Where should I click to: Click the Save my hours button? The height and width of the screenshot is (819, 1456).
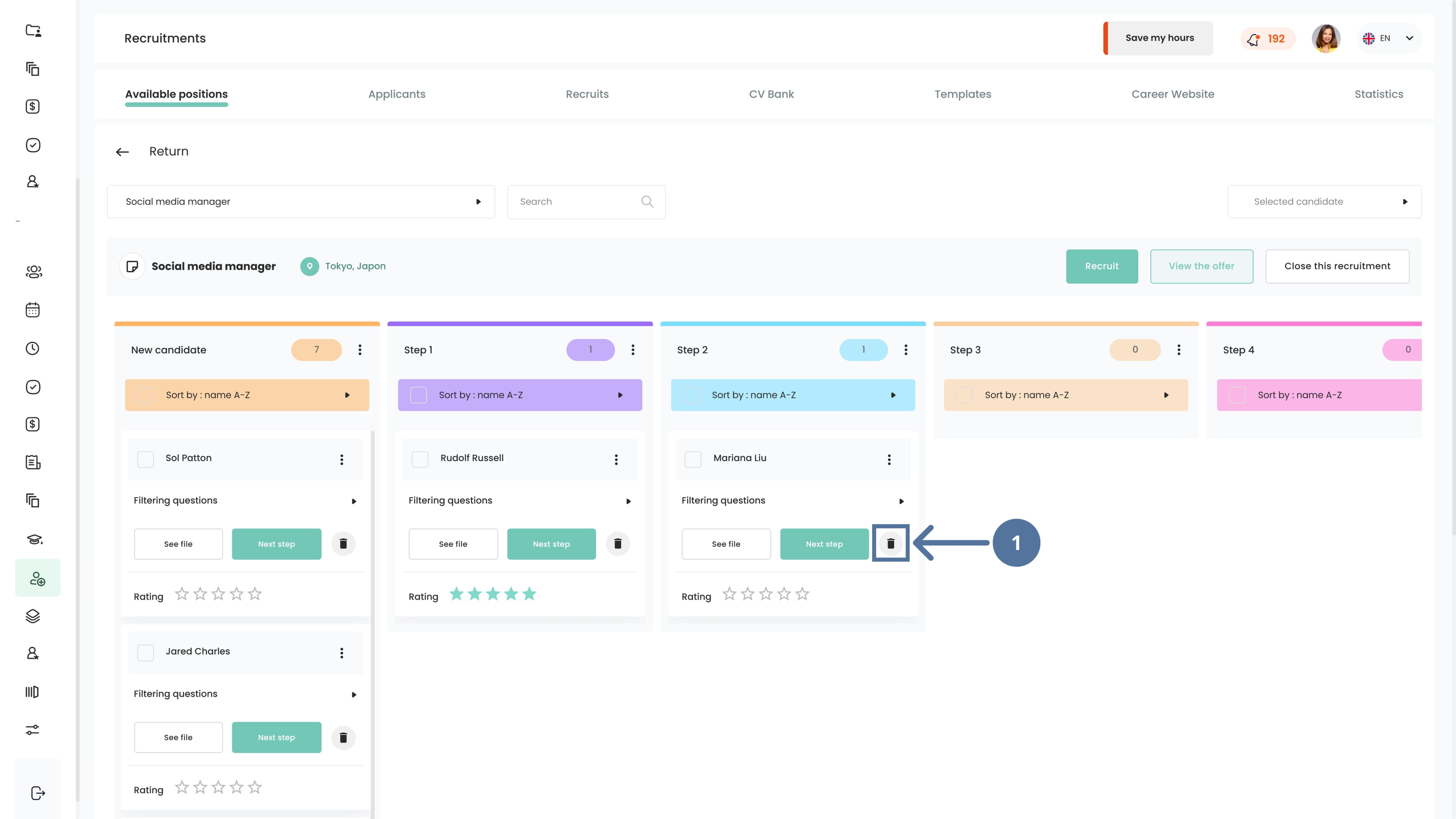coord(1159,39)
